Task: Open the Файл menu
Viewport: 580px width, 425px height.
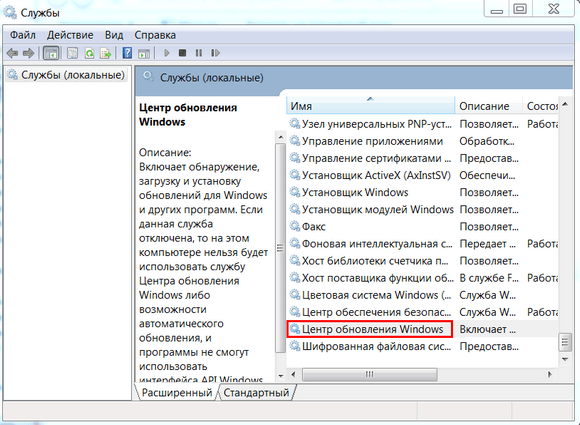Action: [x=23, y=35]
